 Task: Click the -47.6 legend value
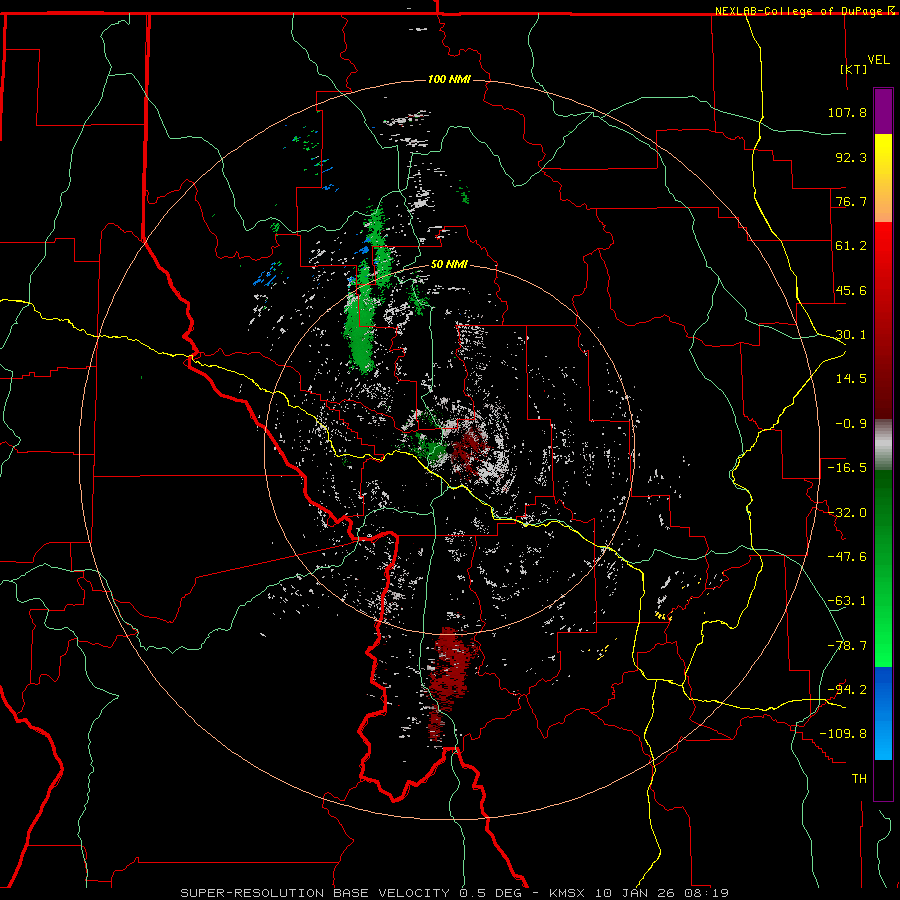click(x=847, y=557)
